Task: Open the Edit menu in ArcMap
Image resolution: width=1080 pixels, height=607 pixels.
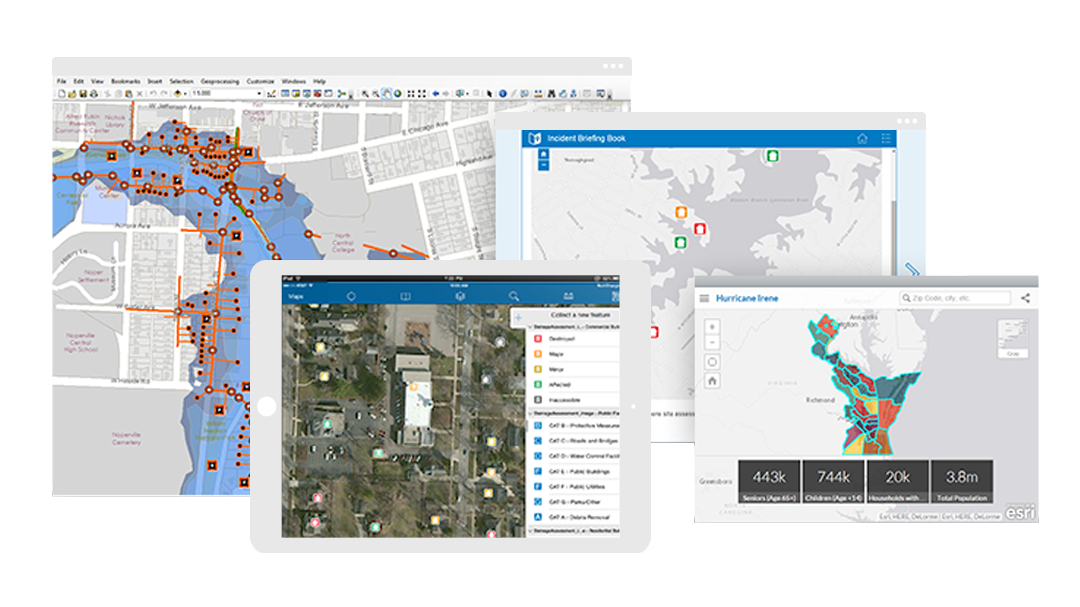Action: (79, 81)
